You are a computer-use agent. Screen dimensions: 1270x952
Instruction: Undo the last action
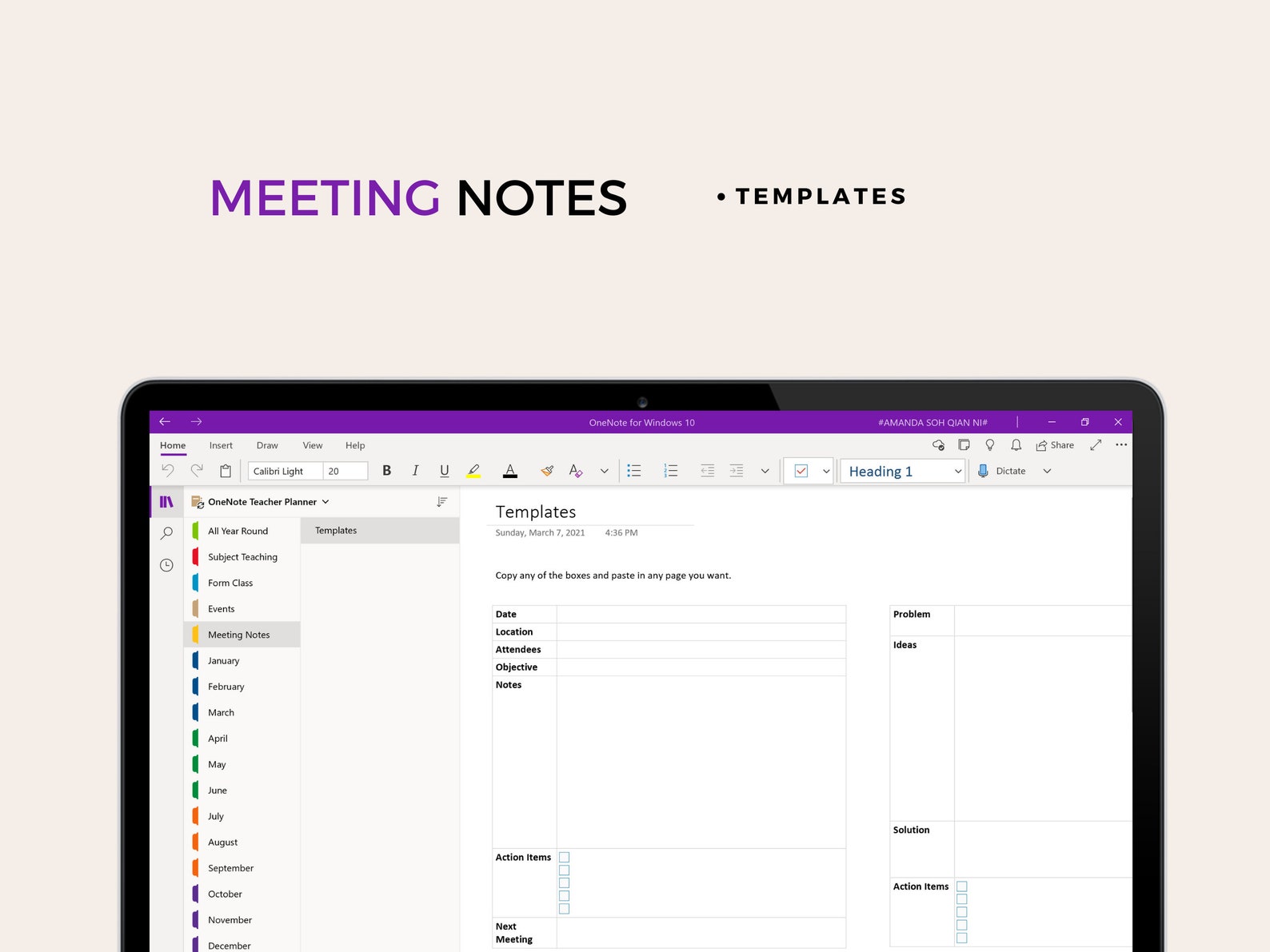[167, 470]
